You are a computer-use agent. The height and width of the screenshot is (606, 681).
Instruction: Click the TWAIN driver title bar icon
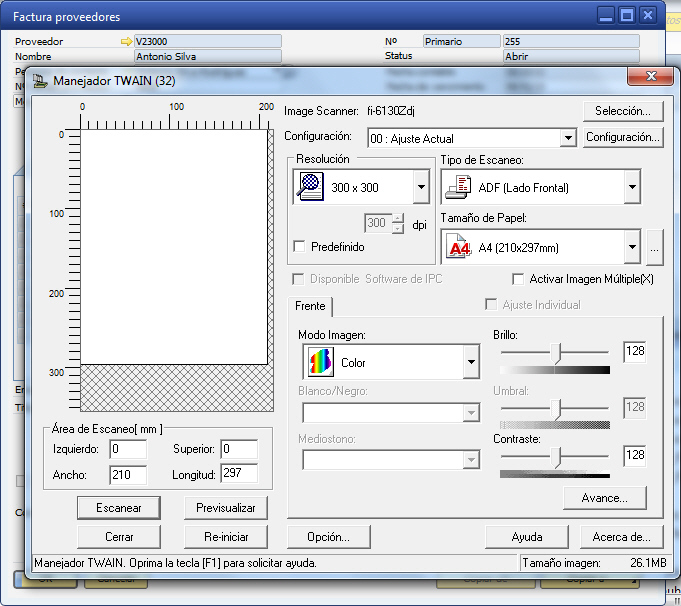click(40, 80)
